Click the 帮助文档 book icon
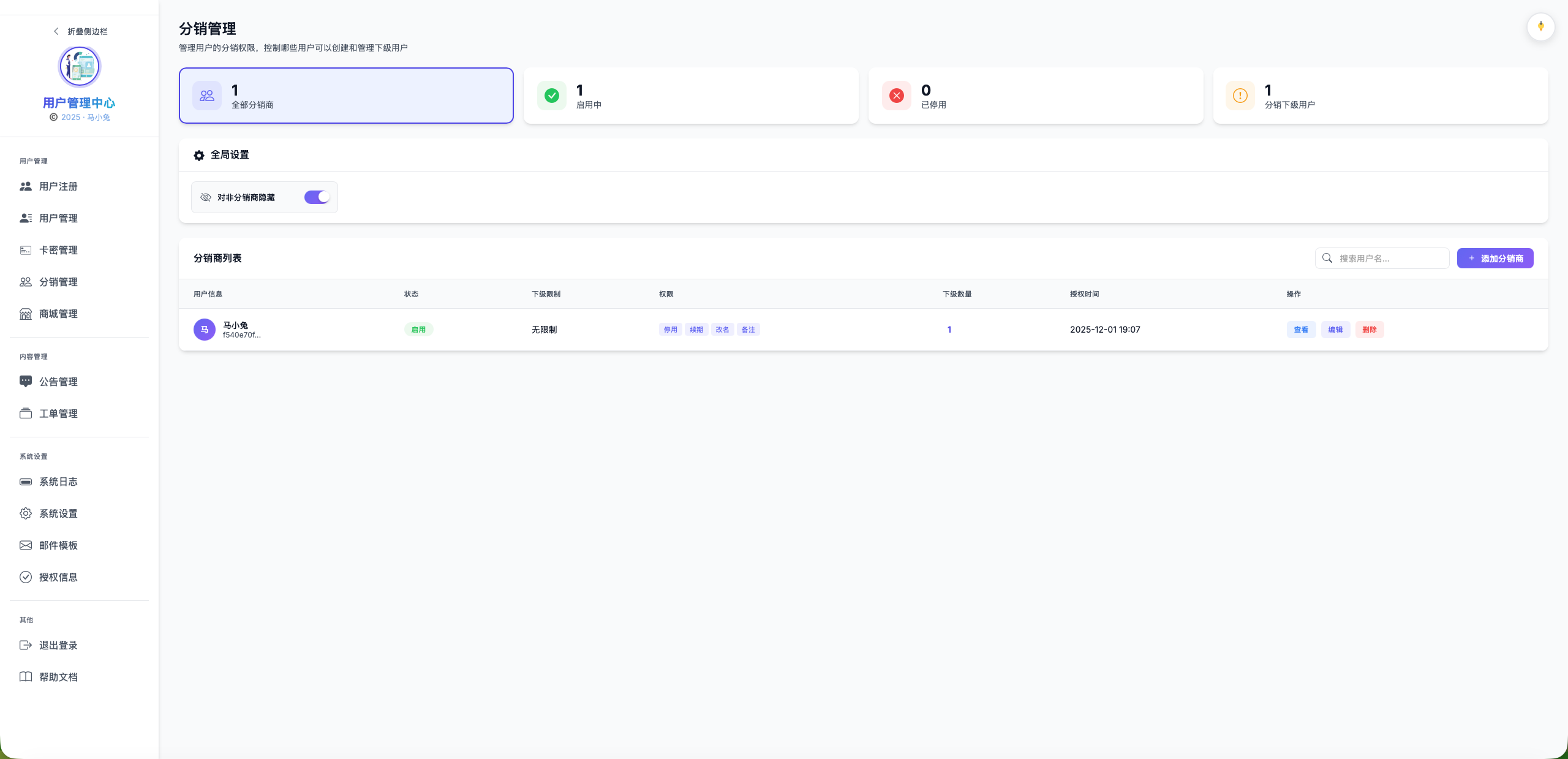The image size is (1568, 759). click(x=26, y=677)
